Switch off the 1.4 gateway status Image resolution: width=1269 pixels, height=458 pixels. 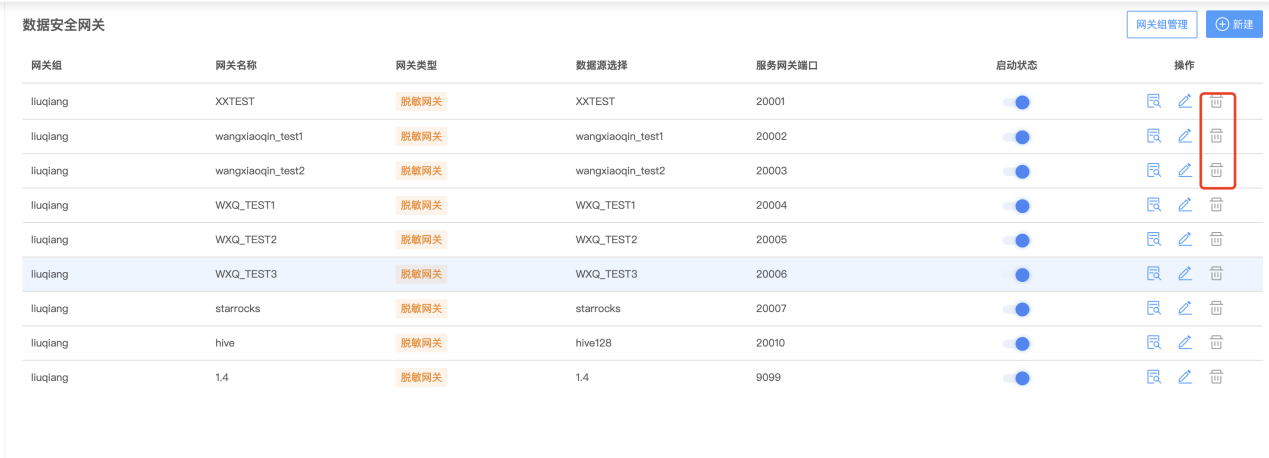click(x=1016, y=378)
